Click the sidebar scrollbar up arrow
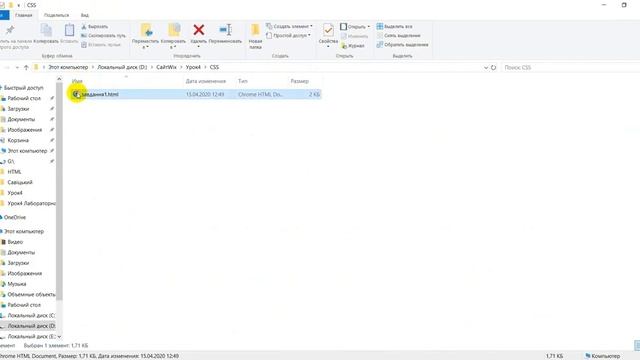Viewport: 640px width, 360px height. point(59,79)
